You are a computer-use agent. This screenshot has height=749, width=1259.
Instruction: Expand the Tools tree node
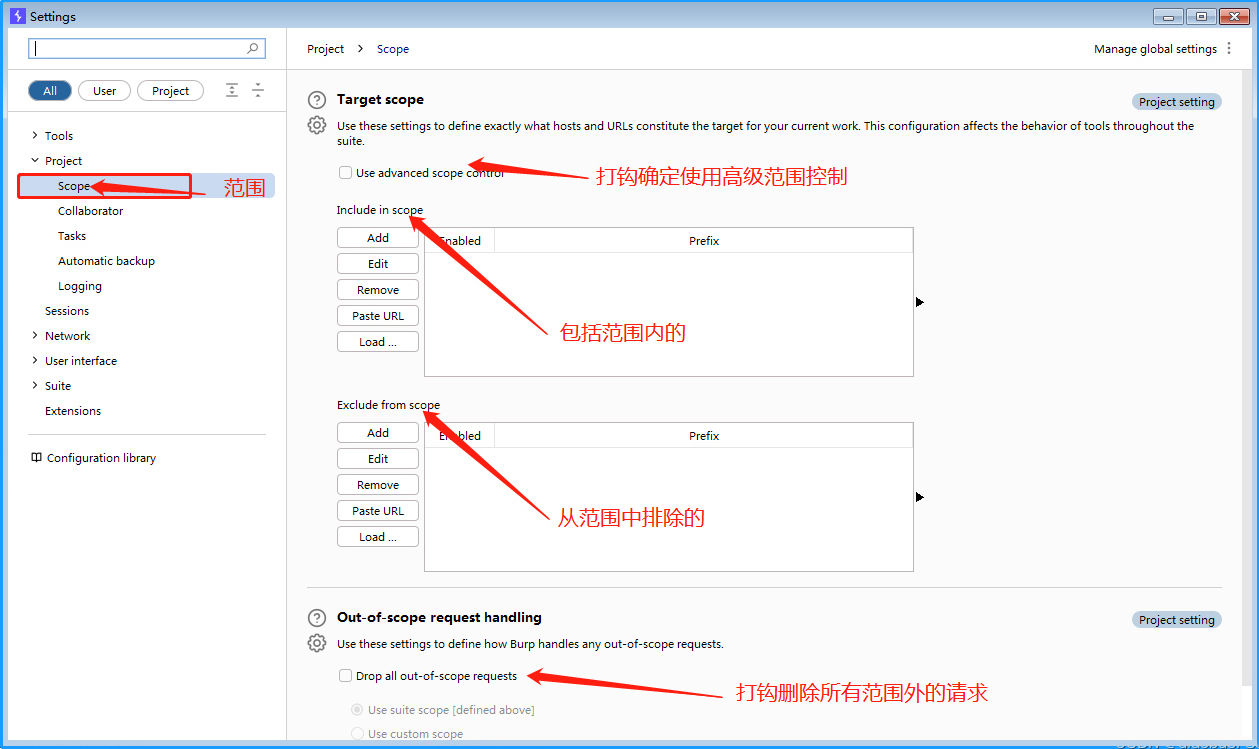[35, 136]
